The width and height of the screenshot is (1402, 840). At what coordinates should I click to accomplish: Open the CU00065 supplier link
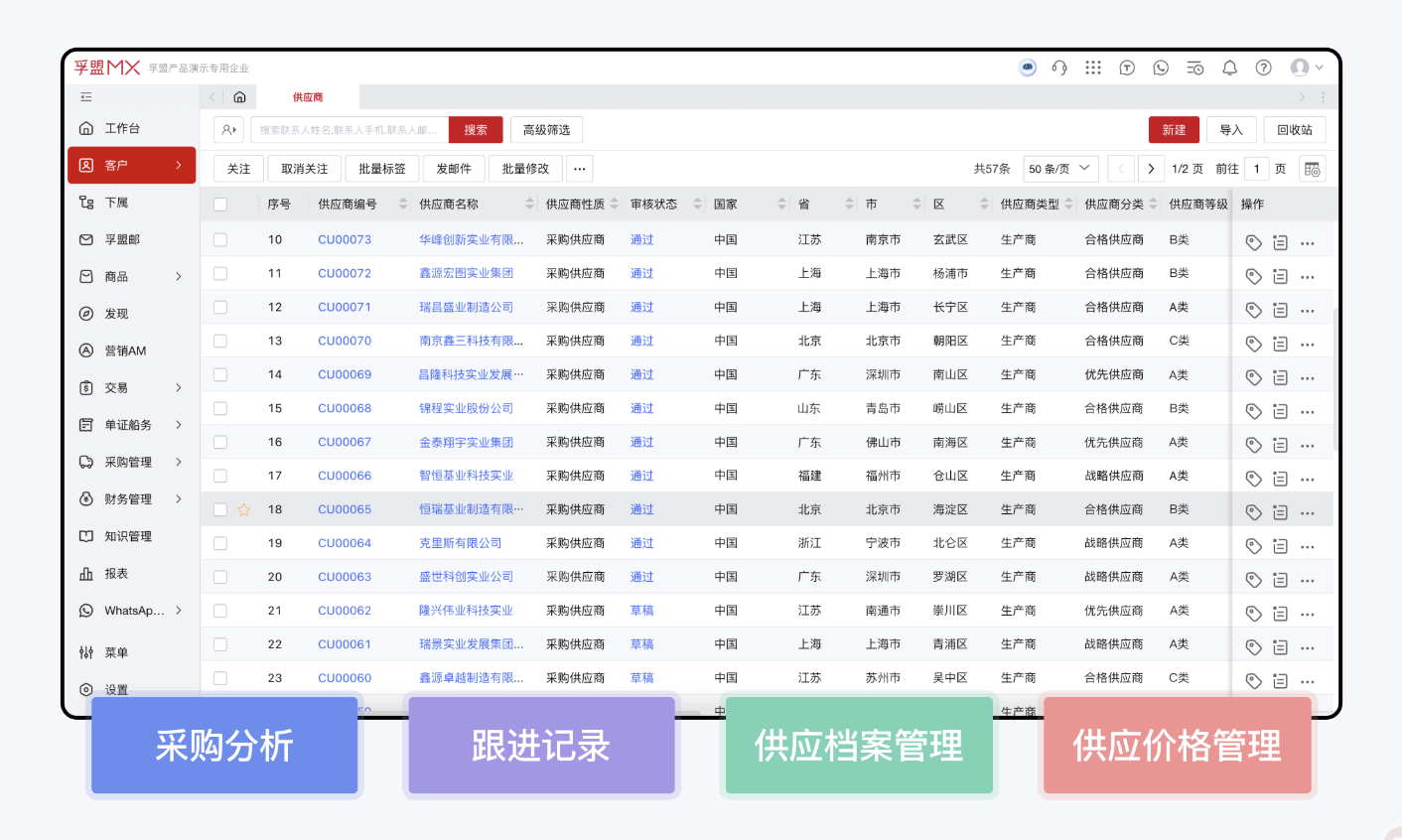tap(344, 508)
